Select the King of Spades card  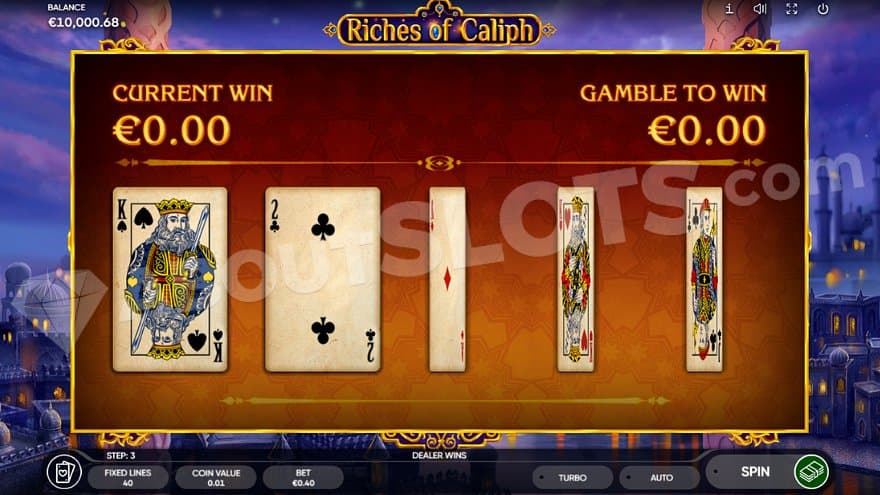(170, 279)
